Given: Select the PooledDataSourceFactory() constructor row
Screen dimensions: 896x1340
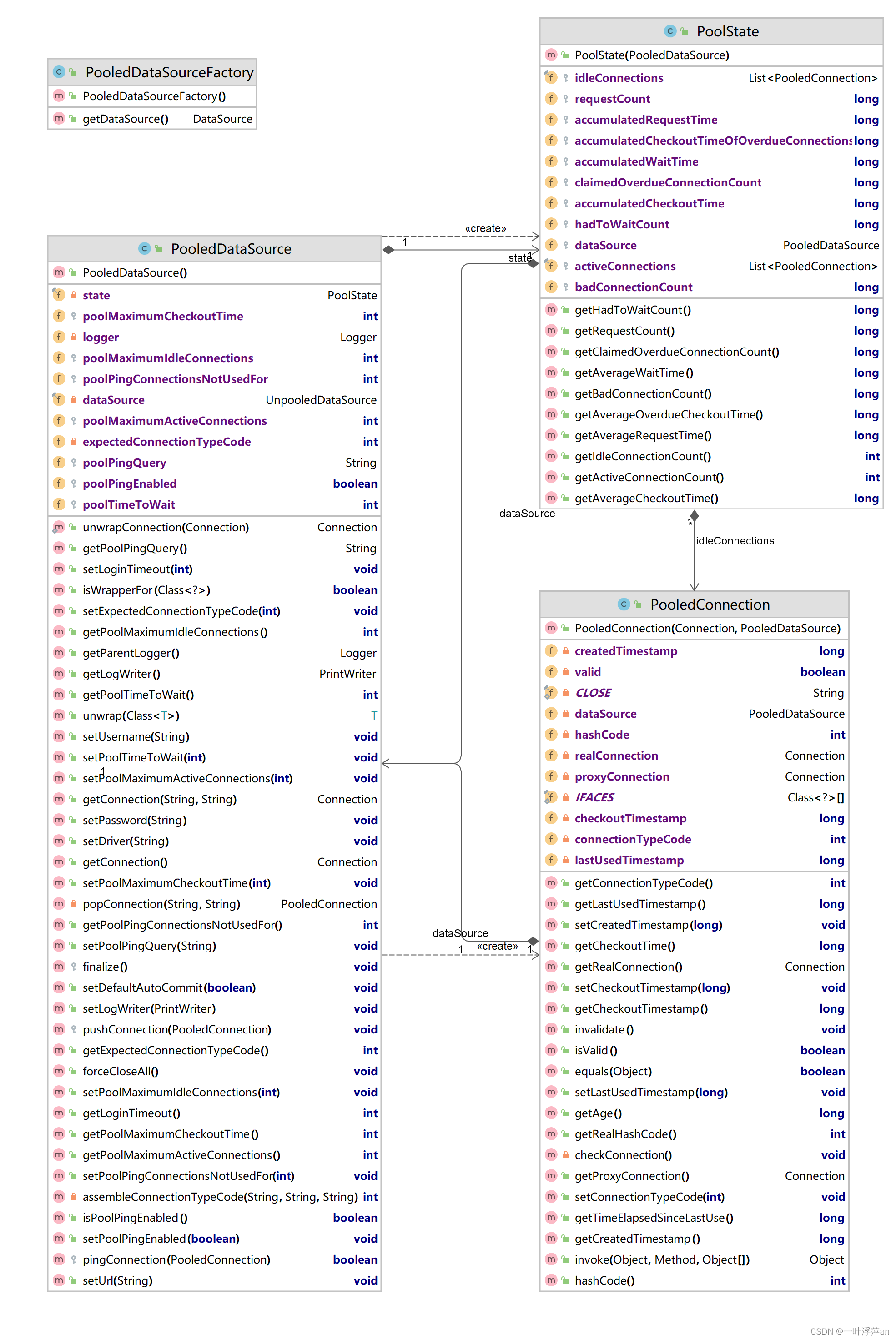Looking at the screenshot, I should coord(154,96).
